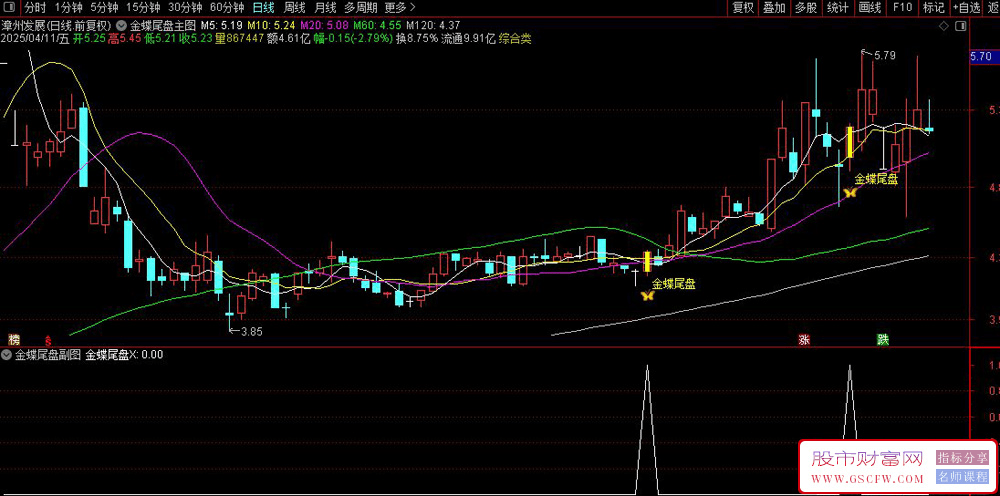The image size is (1000, 496).
Task: Click the magenta M20: 5.08 label
Action: (325, 26)
